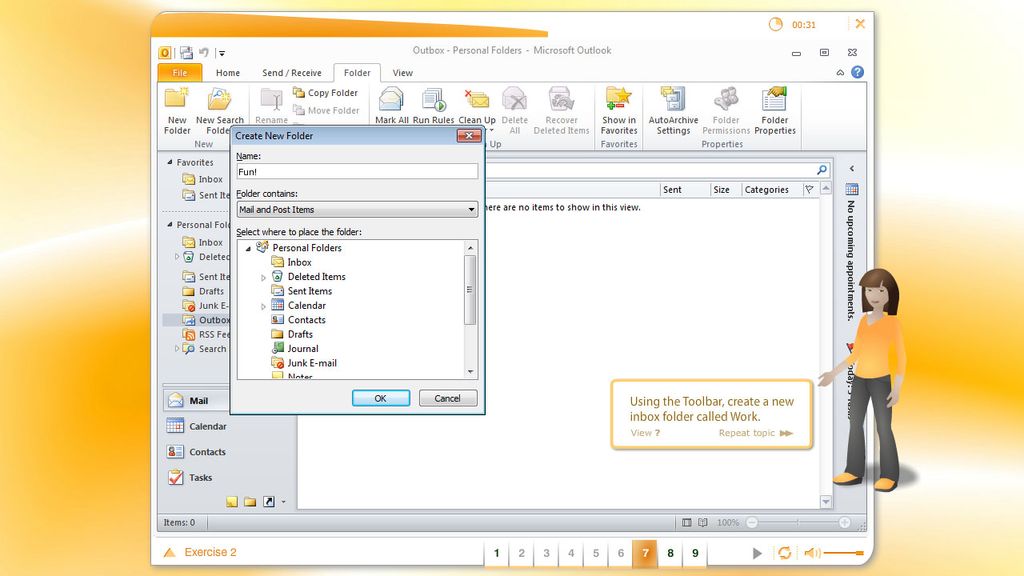Click the Categories column header

pos(767,189)
